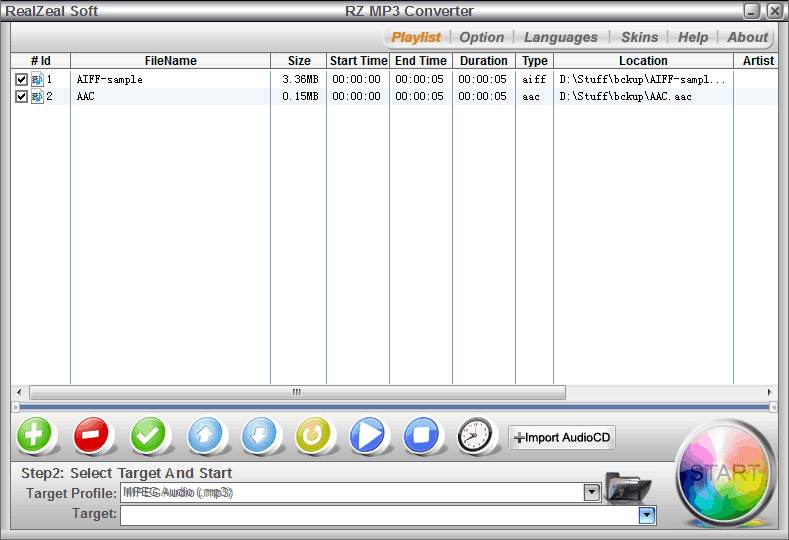The width and height of the screenshot is (789, 540).
Task: Click the End Time column header
Action: point(421,61)
